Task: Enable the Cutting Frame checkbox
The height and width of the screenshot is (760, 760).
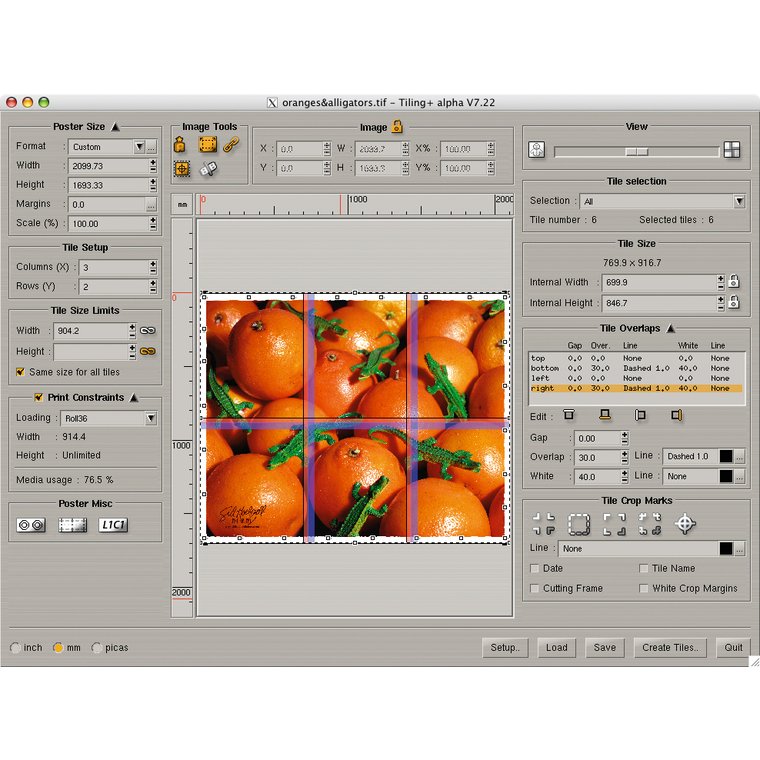Action: (x=535, y=589)
